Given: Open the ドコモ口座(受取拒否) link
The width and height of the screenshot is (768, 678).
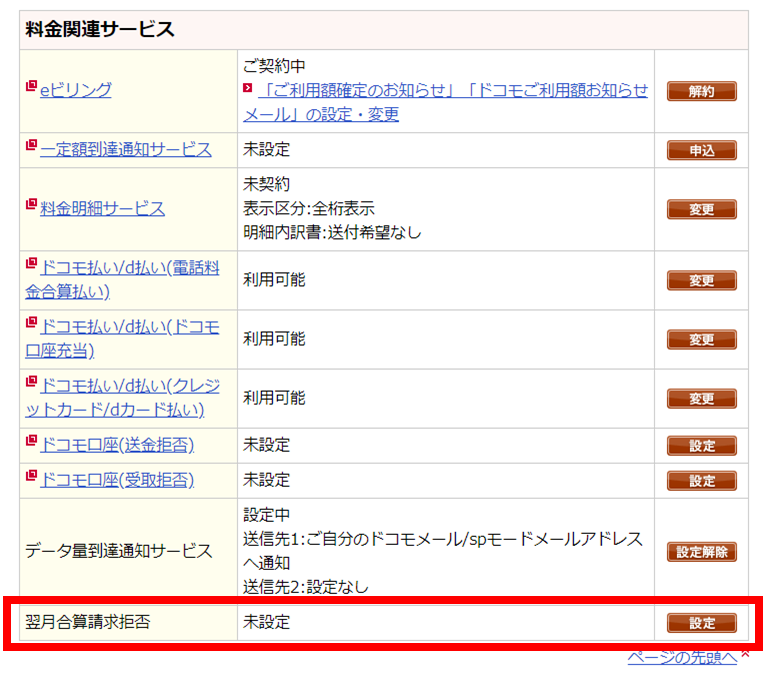Looking at the screenshot, I should click(117, 480).
